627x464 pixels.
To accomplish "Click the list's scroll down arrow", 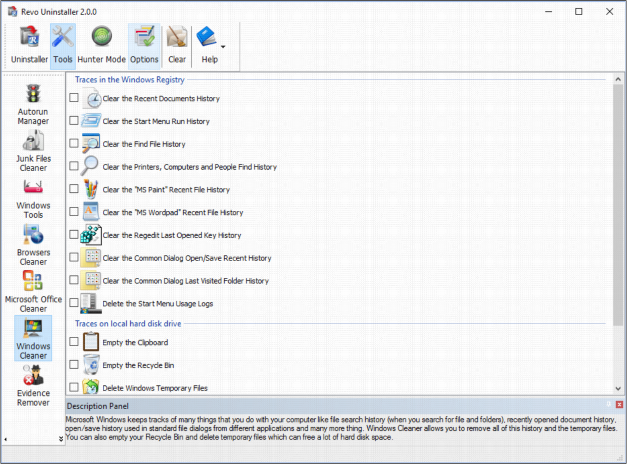I will 618,388.
